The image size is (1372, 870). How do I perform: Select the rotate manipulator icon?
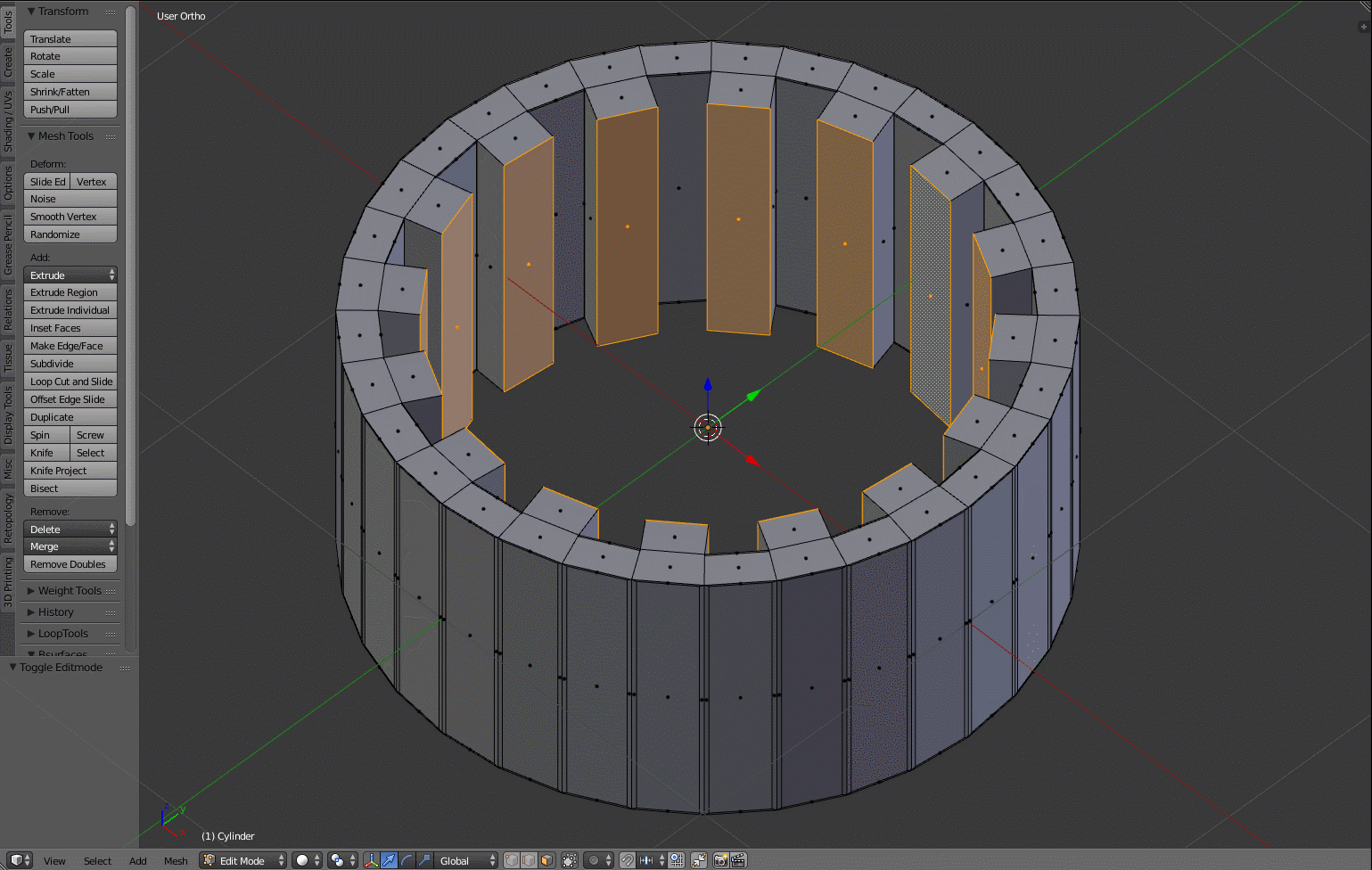point(407,859)
